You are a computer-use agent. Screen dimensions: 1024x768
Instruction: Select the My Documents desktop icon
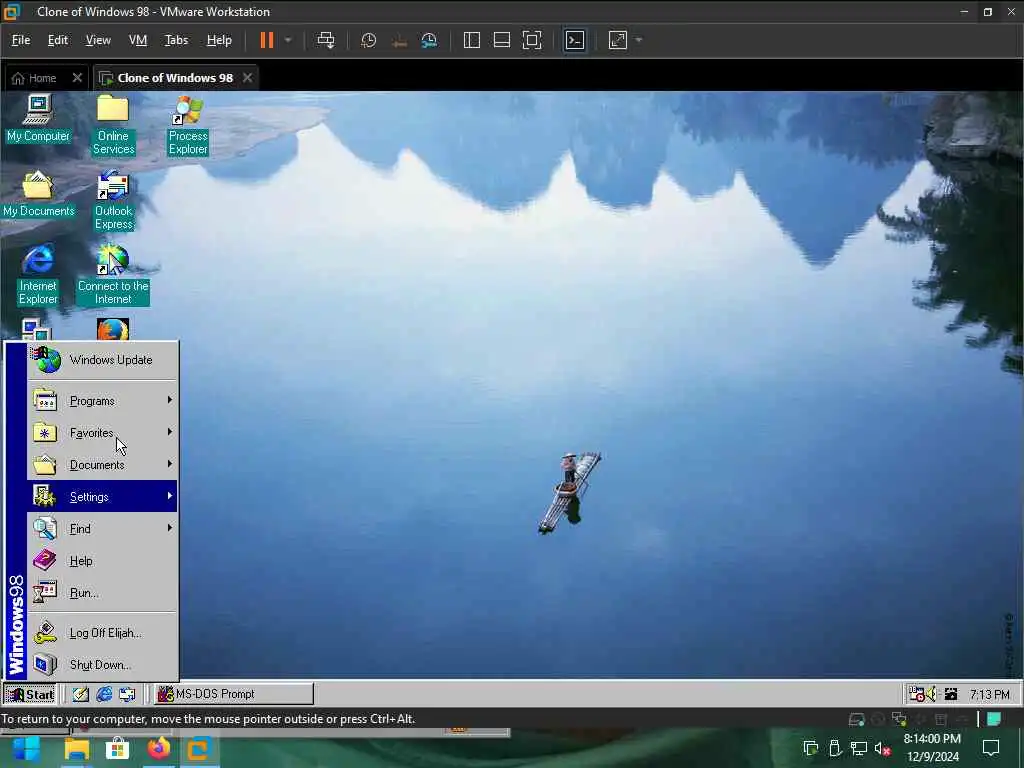click(38, 194)
